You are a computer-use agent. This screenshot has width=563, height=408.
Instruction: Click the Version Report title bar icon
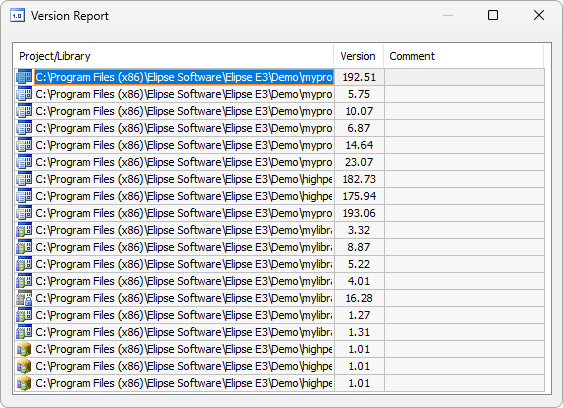point(17,16)
